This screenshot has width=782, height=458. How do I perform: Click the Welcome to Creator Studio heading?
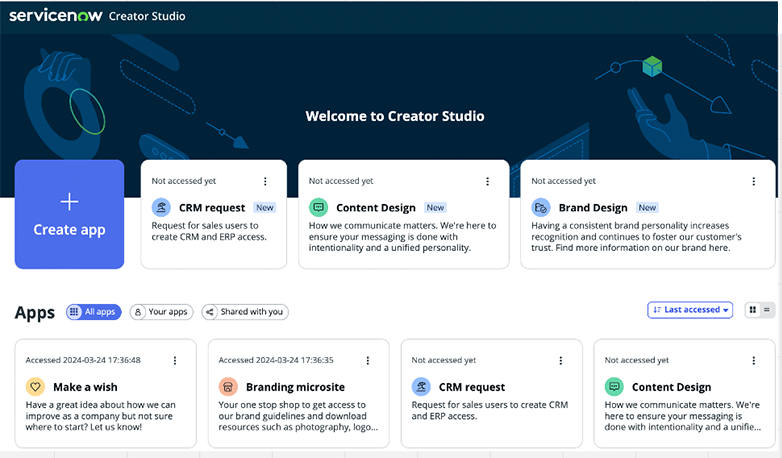click(x=394, y=116)
